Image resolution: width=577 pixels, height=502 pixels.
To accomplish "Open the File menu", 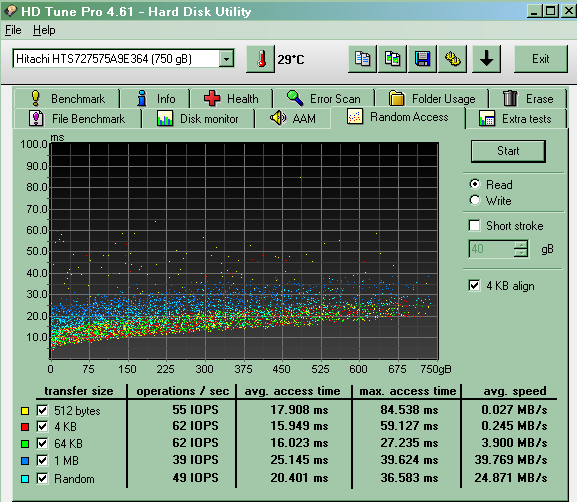I will click(x=13, y=30).
